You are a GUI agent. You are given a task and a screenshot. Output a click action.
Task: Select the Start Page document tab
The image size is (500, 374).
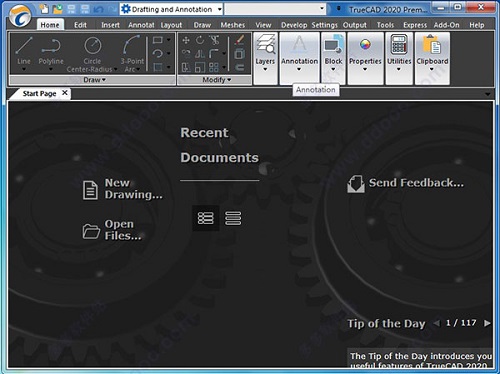pyautogui.click(x=39, y=94)
